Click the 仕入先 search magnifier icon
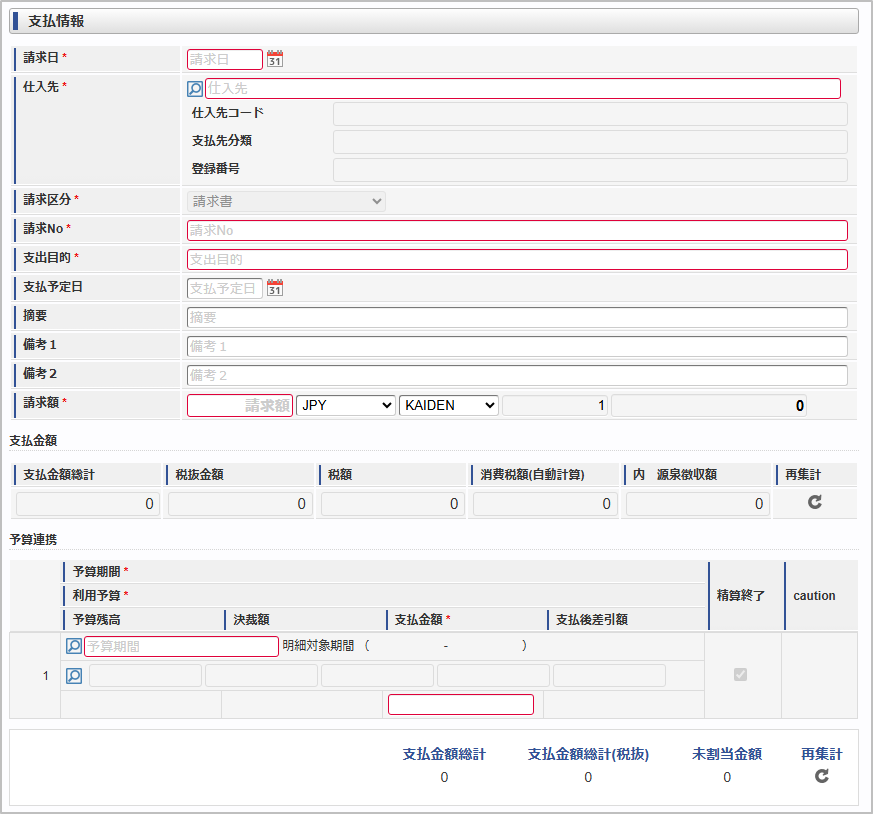 (x=195, y=89)
